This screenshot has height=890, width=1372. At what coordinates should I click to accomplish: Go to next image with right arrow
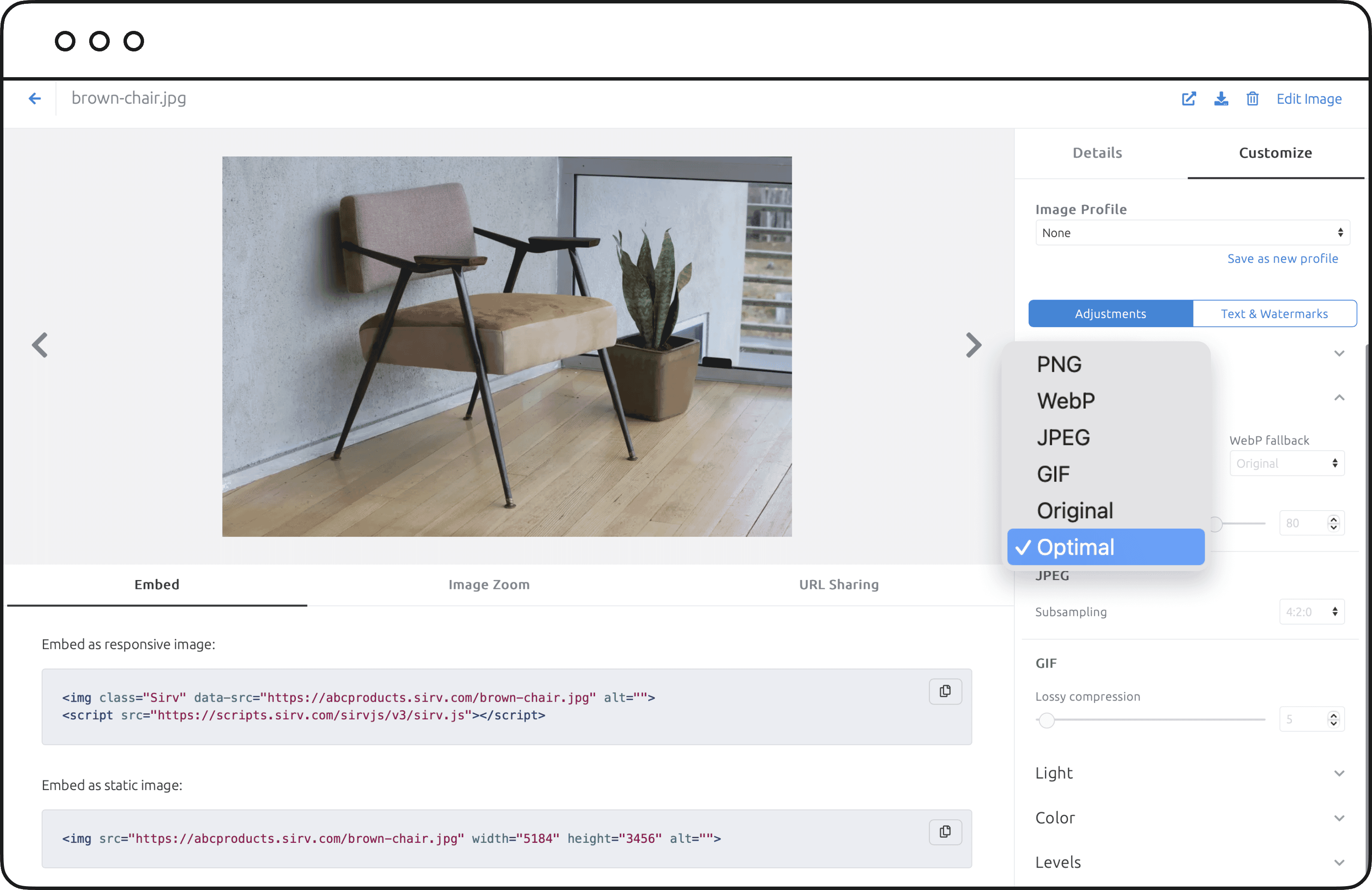(973, 345)
